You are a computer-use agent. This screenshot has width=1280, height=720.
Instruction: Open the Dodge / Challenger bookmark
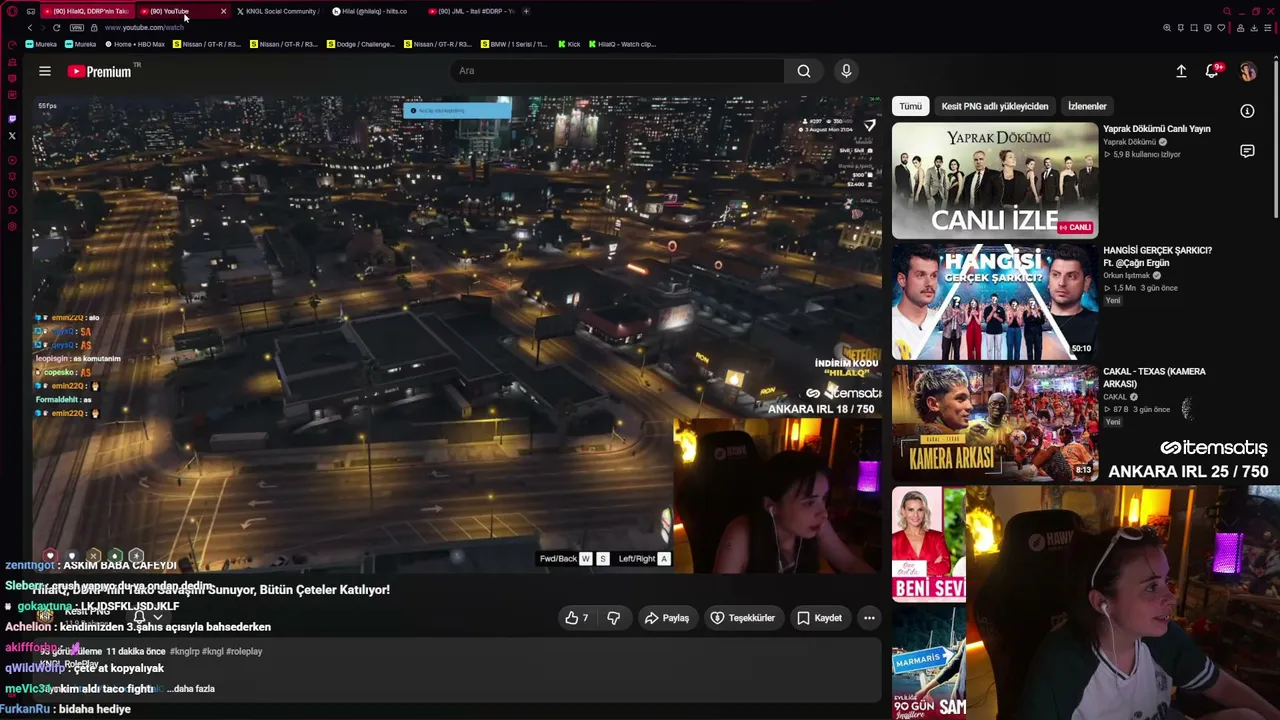coord(362,44)
